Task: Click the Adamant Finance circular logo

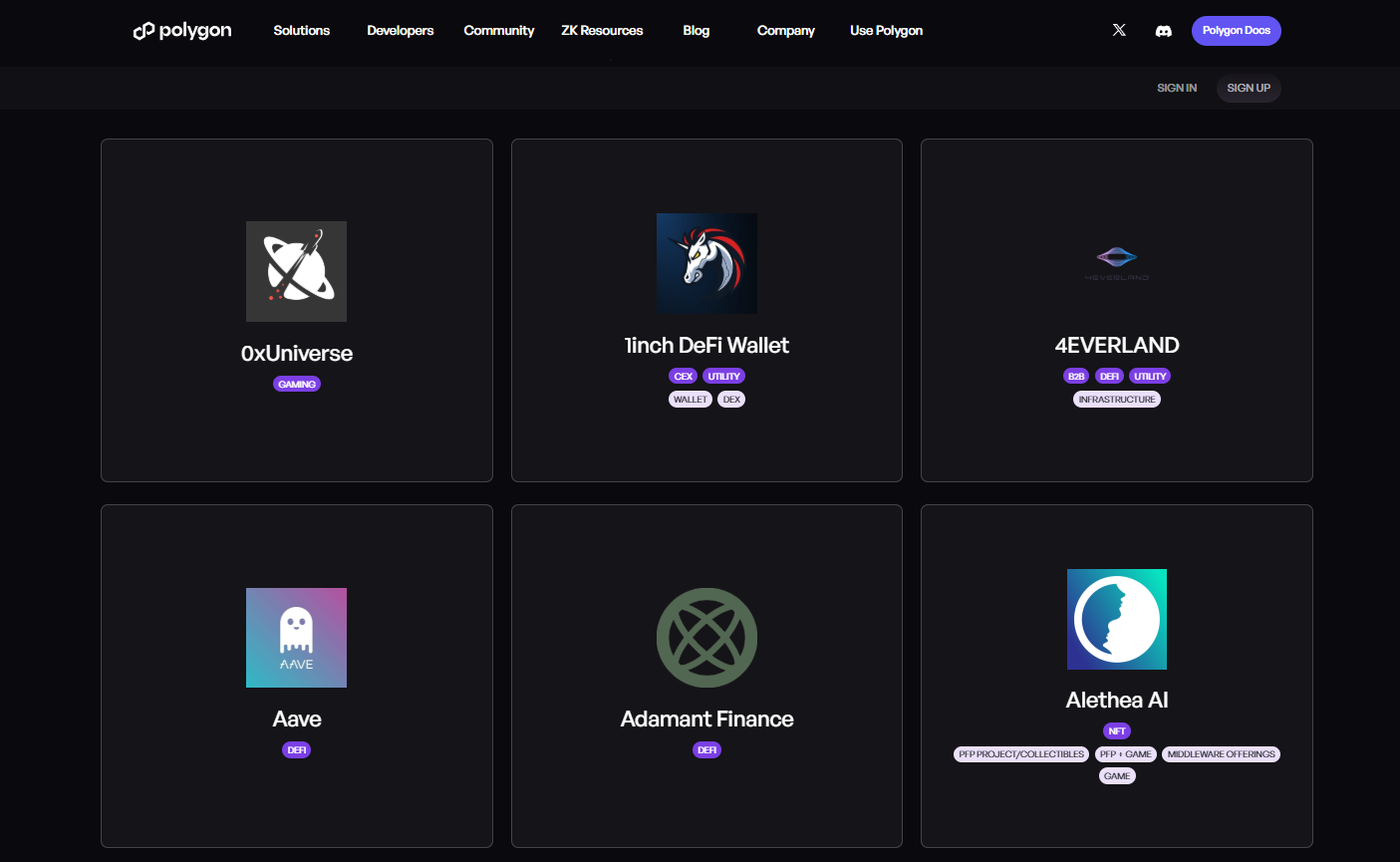Action: click(706, 638)
